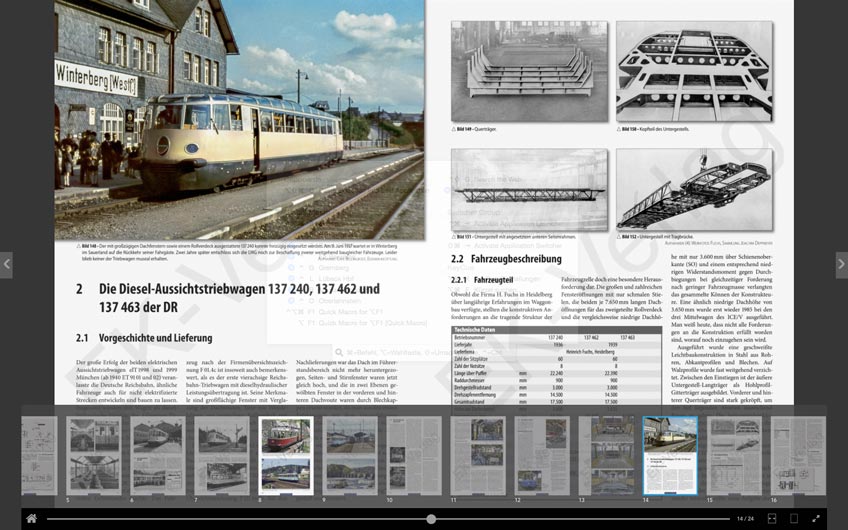848x530 pixels.
Task: Click the Bild 151 Untergestell photo
Action: tap(529, 190)
